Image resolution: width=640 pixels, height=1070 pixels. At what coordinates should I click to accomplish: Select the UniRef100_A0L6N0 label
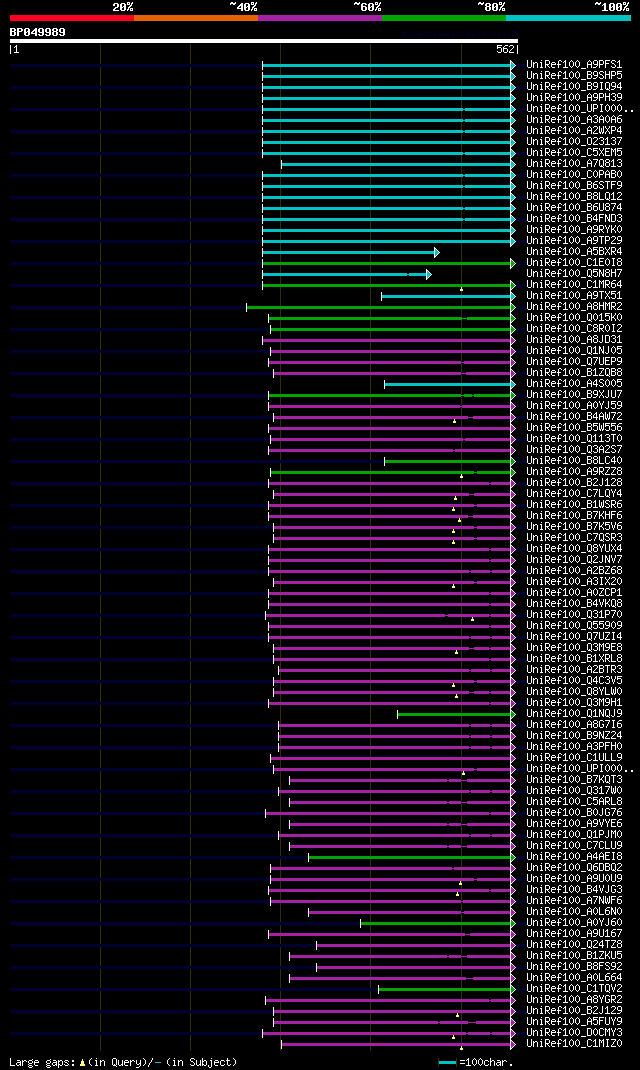(x=574, y=912)
